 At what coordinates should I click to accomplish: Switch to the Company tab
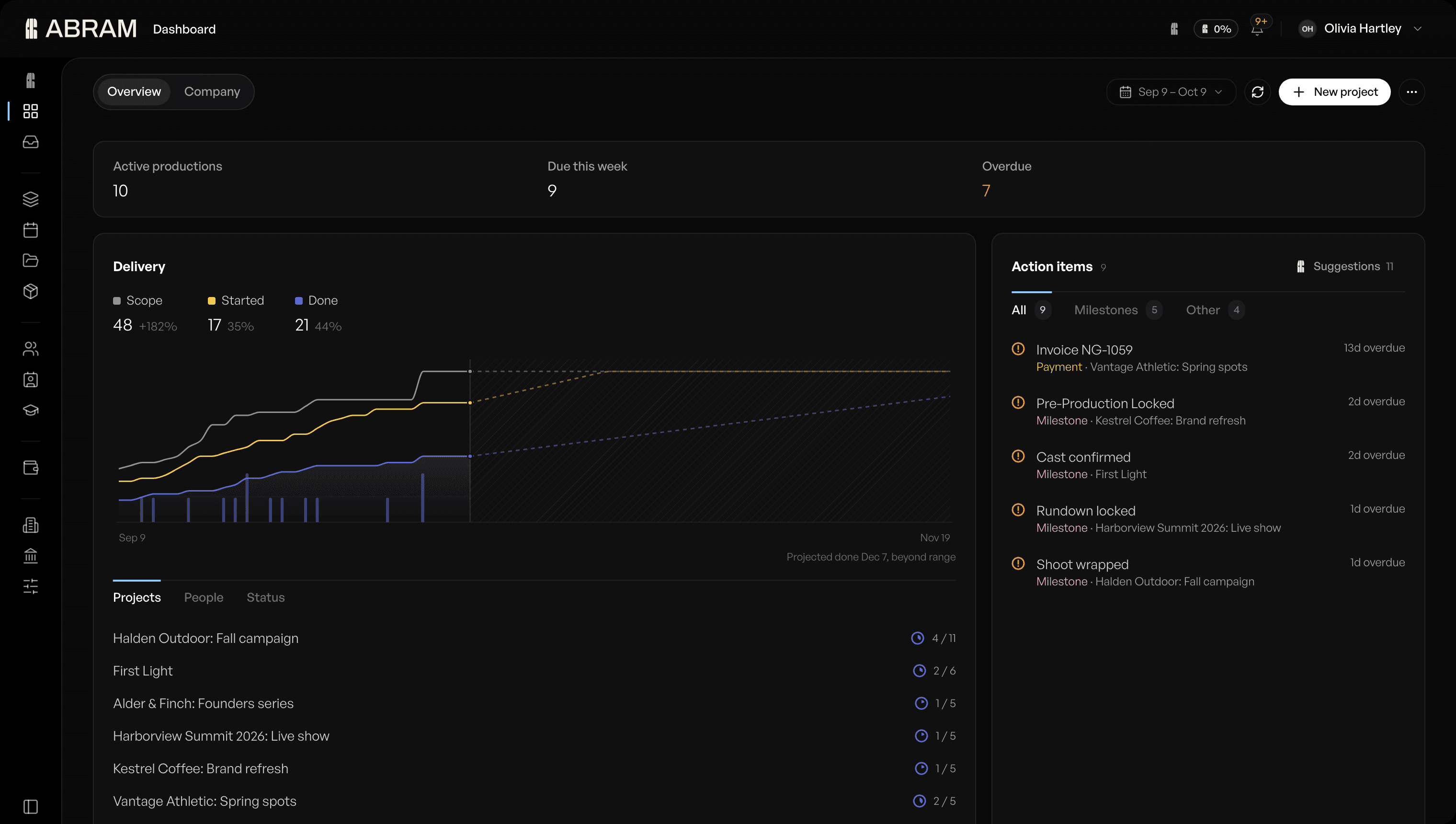tap(212, 92)
